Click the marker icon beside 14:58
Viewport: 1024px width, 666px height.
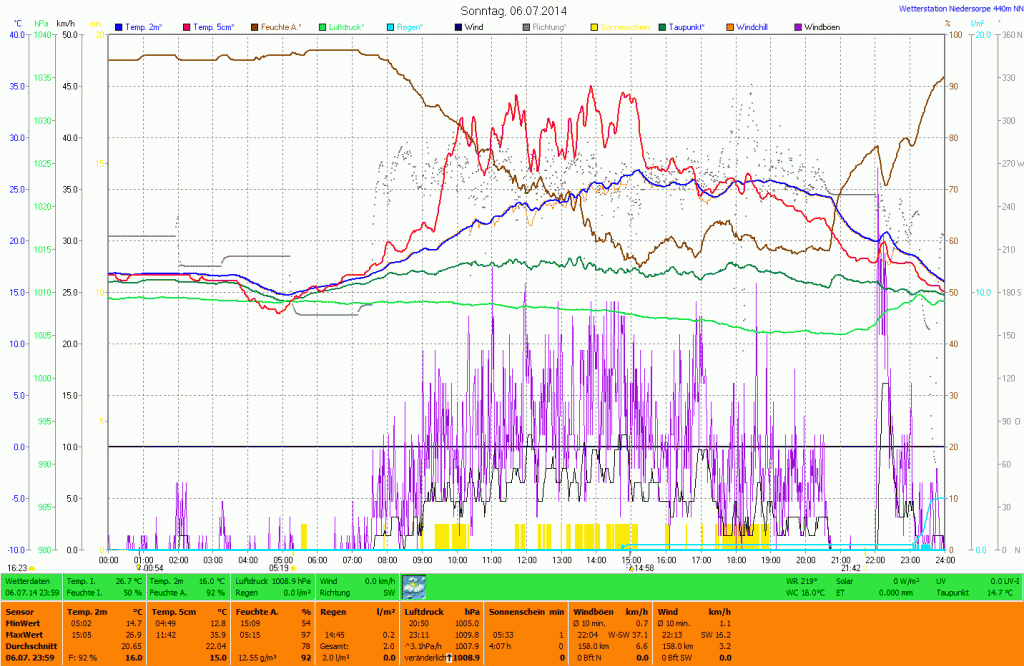[630, 568]
